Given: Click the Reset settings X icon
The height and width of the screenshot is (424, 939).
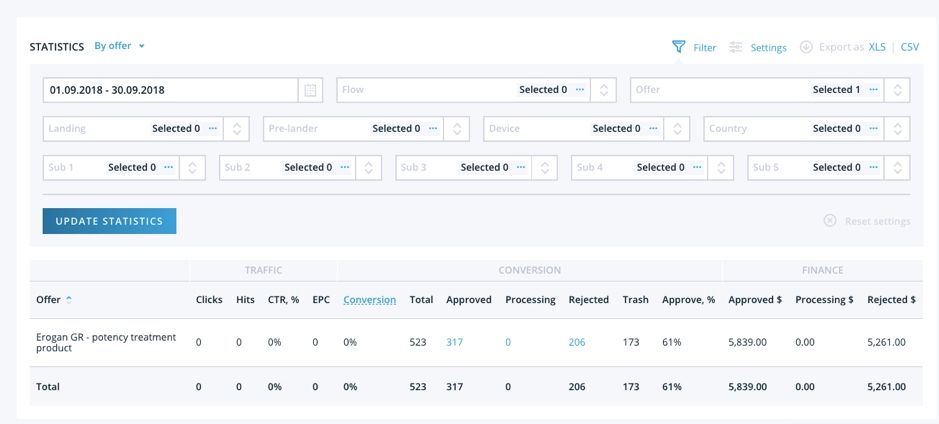Looking at the screenshot, I should pos(829,221).
